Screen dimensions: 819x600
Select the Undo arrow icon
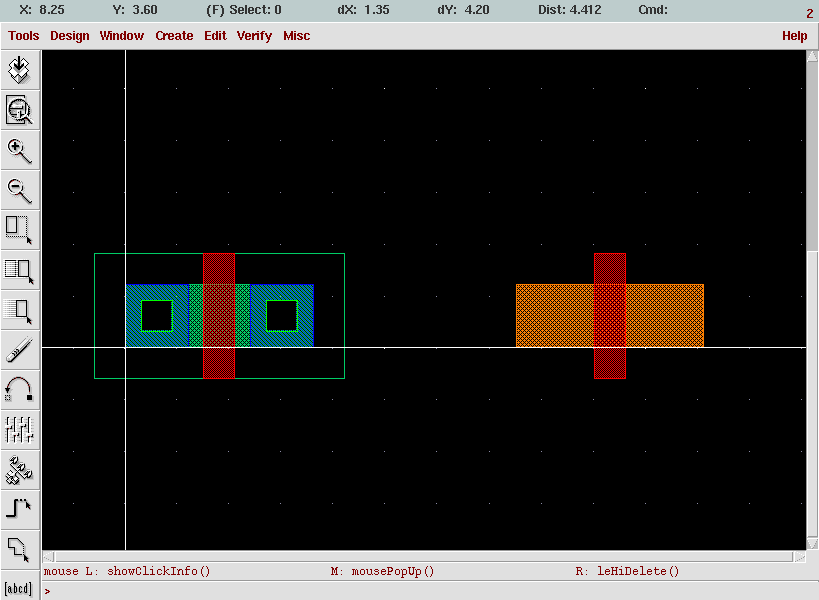click(20, 390)
